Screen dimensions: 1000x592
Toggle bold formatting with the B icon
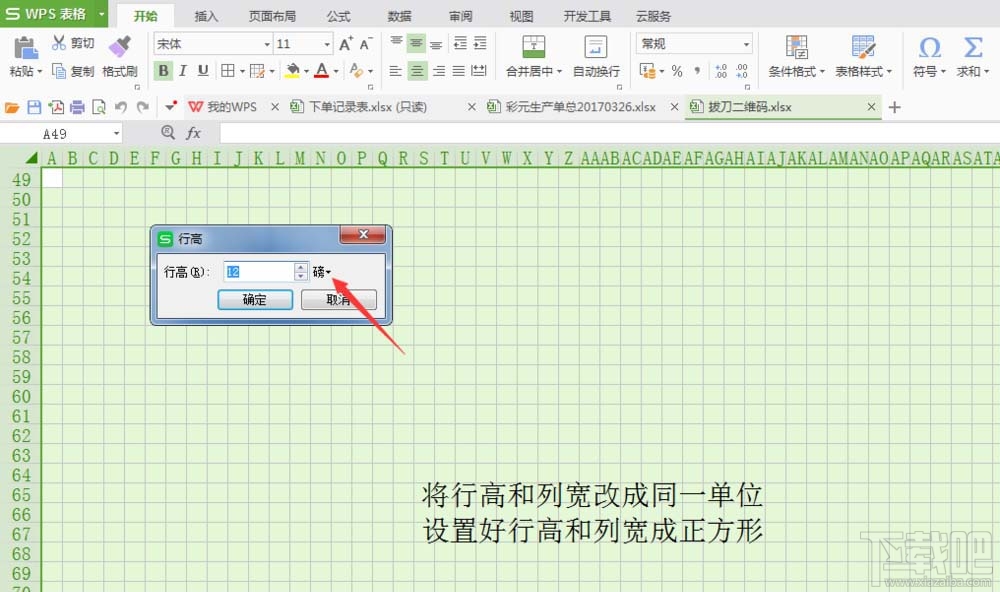click(x=163, y=70)
